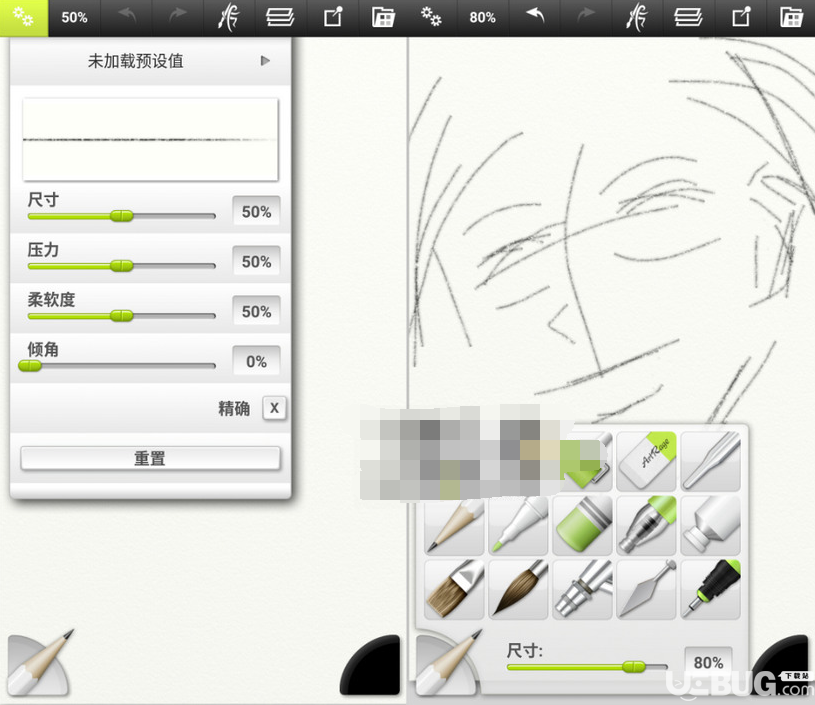
Task: Toggle the 精确 precise checkbox
Action: click(x=274, y=408)
